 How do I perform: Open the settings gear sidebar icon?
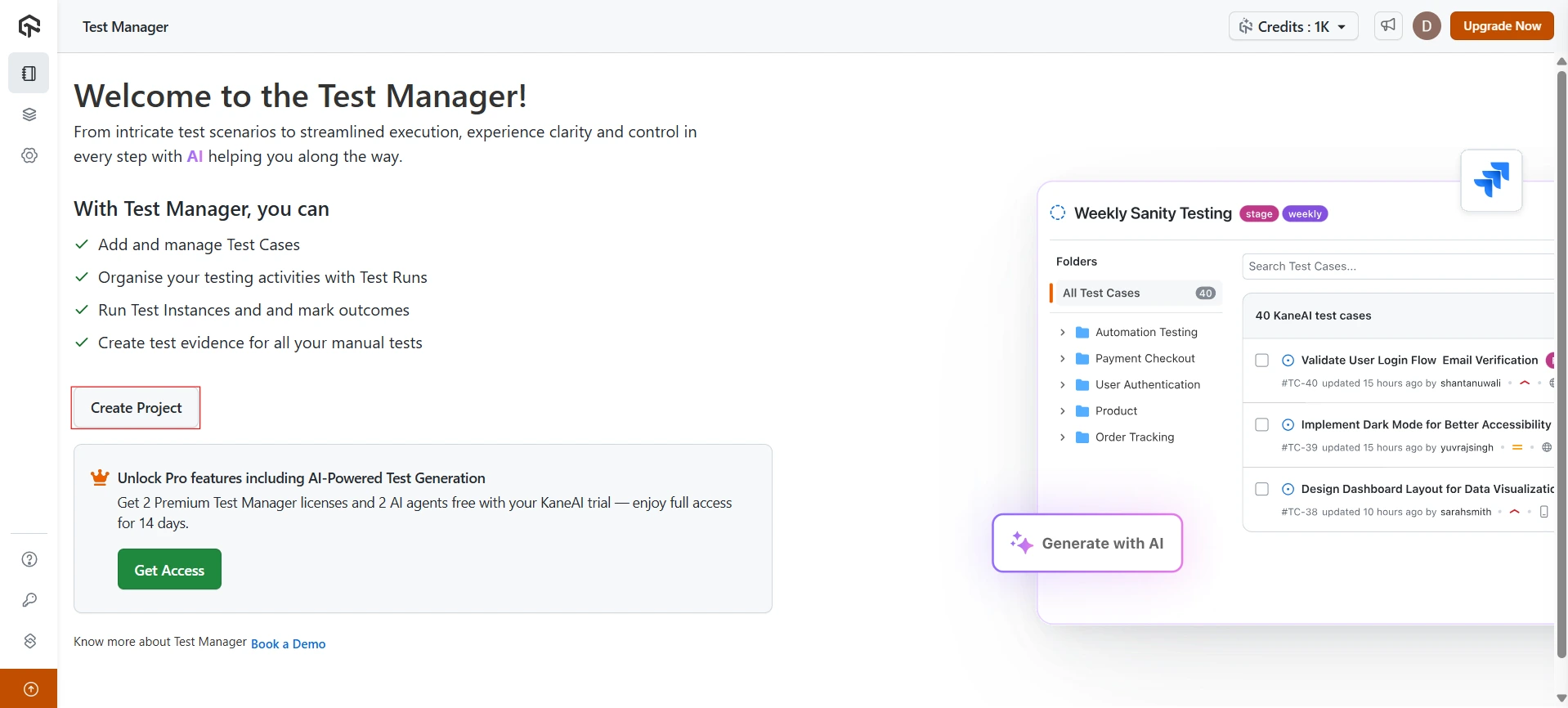pos(29,155)
